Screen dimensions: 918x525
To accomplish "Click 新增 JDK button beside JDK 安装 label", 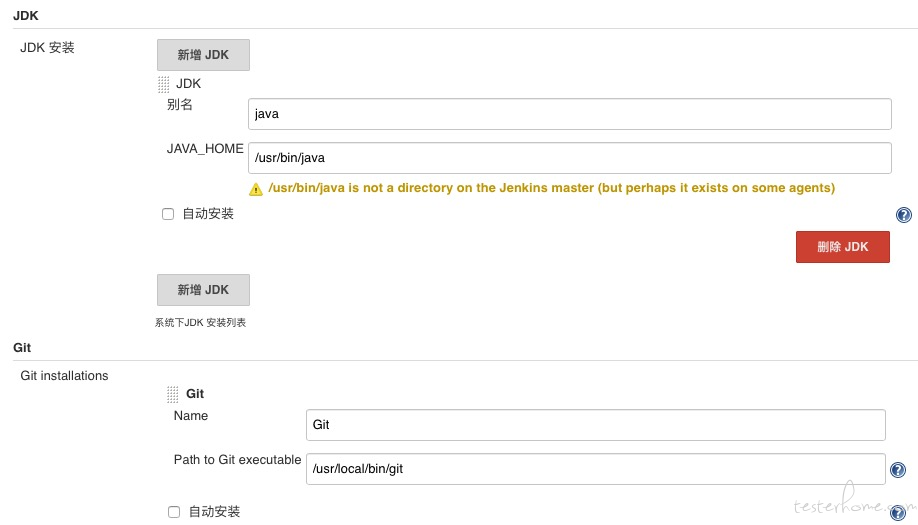I will (x=203, y=55).
